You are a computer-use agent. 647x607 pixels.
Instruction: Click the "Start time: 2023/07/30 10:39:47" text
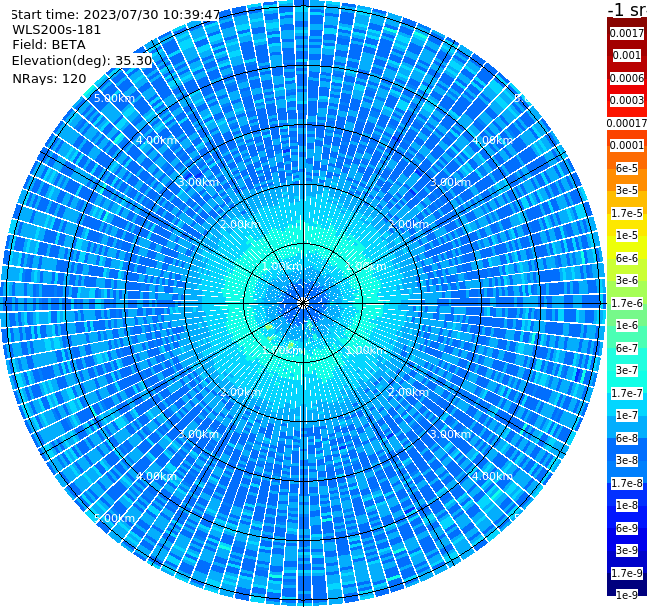[x=116, y=14]
